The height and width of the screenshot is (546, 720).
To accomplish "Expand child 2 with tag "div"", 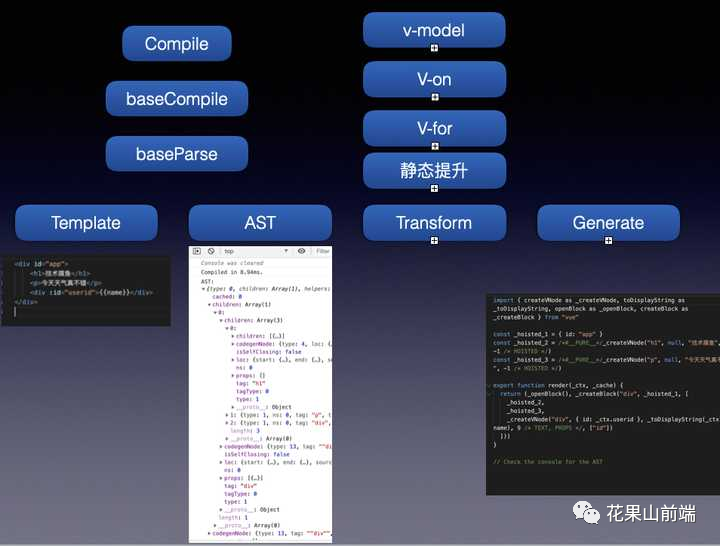I will pyautogui.click(x=227, y=422).
